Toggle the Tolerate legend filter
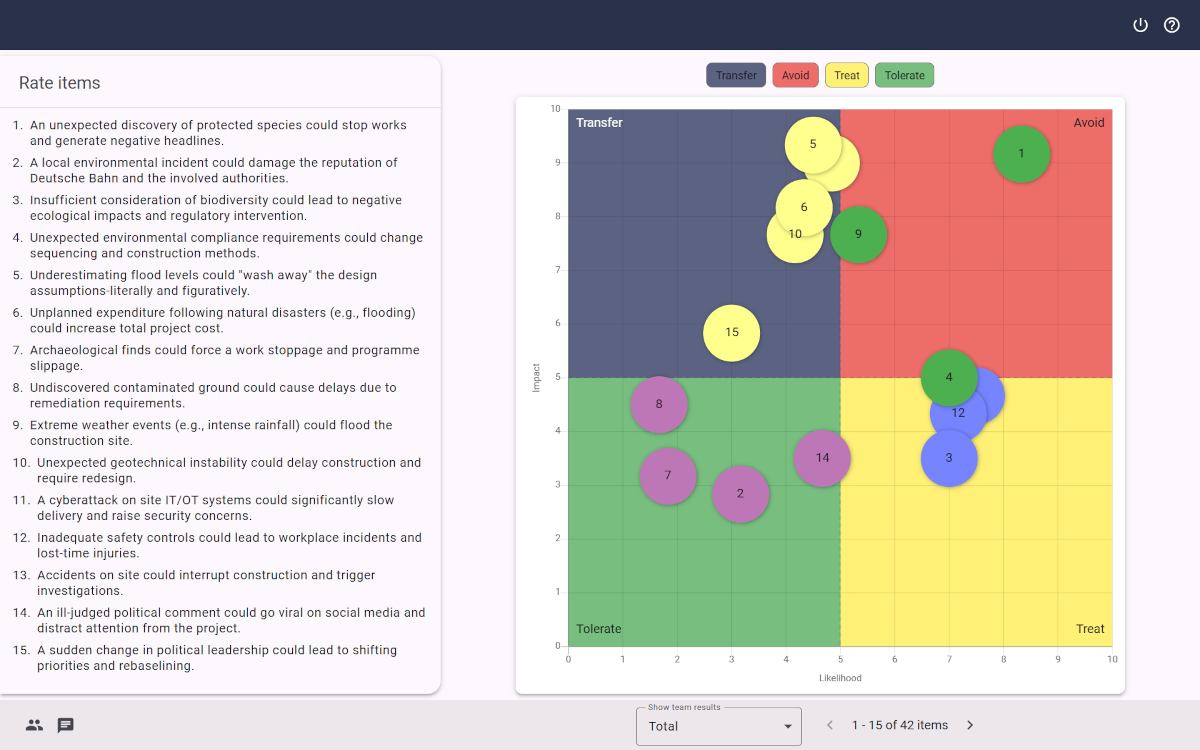Viewport: 1200px width, 750px height. (x=905, y=75)
